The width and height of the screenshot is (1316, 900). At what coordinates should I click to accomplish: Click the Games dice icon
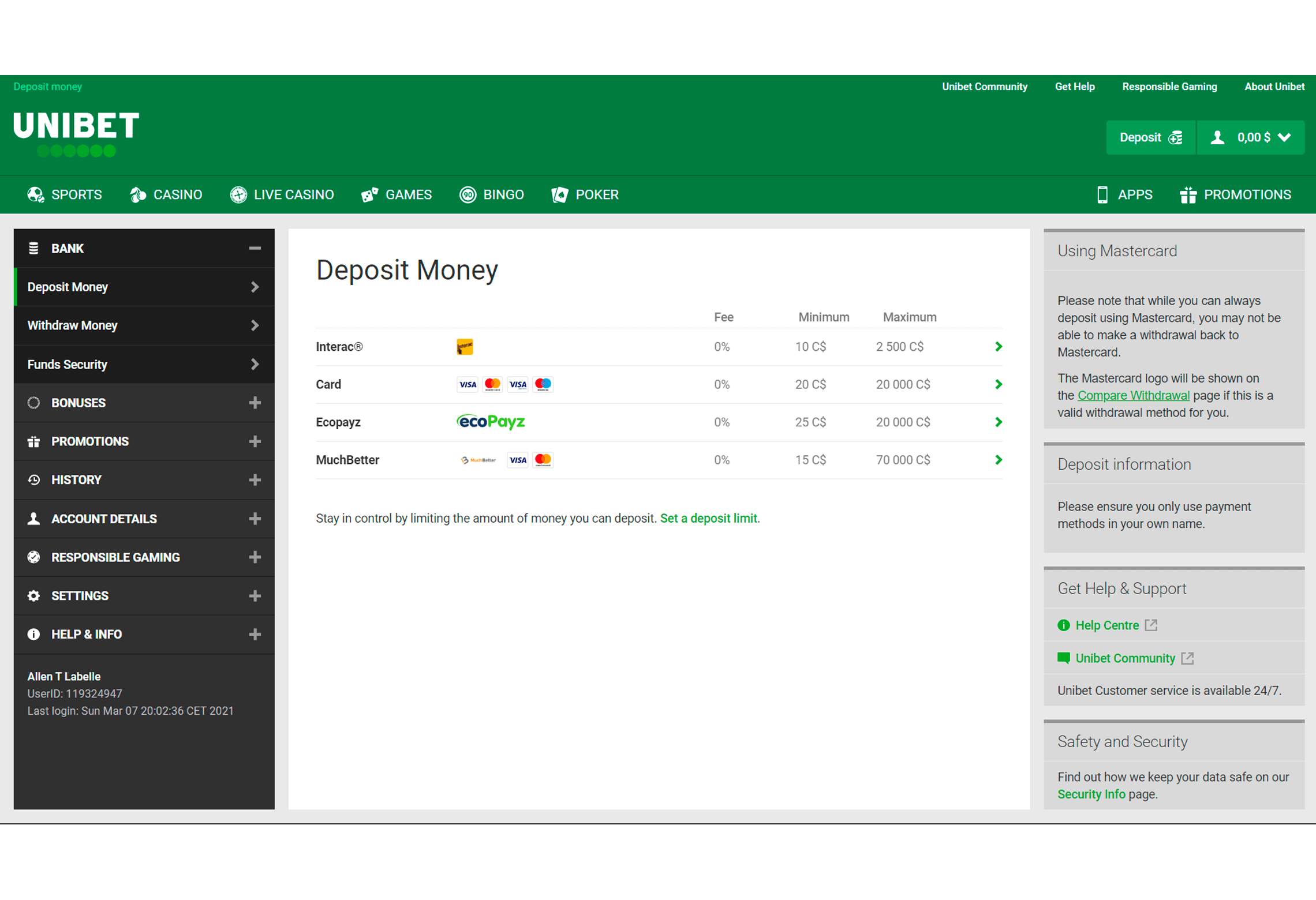[x=370, y=195]
